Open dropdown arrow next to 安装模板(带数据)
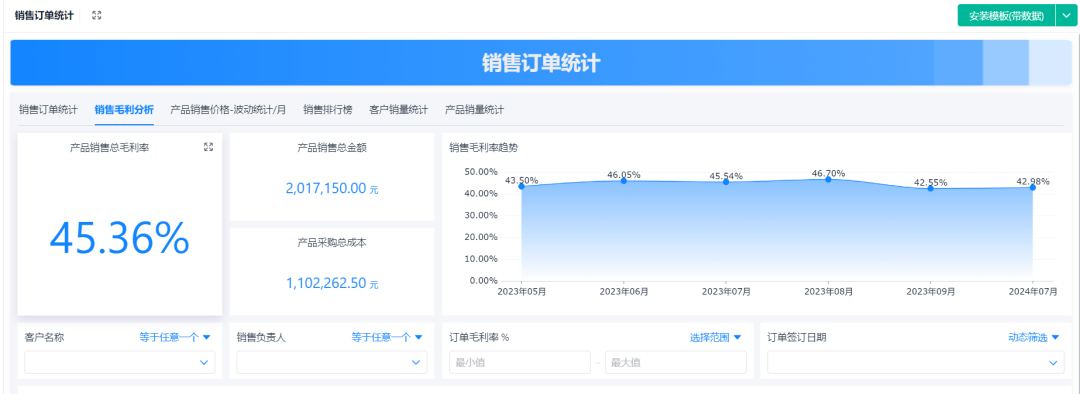Image resolution: width=1080 pixels, height=394 pixels. click(x=1065, y=15)
